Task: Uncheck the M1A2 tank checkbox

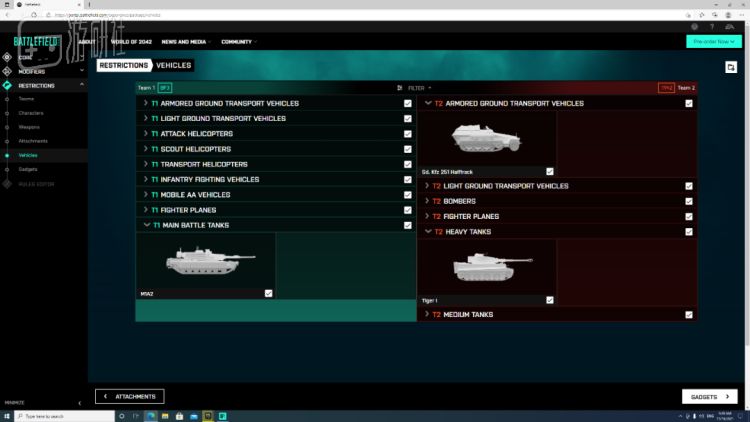Action: pos(268,293)
